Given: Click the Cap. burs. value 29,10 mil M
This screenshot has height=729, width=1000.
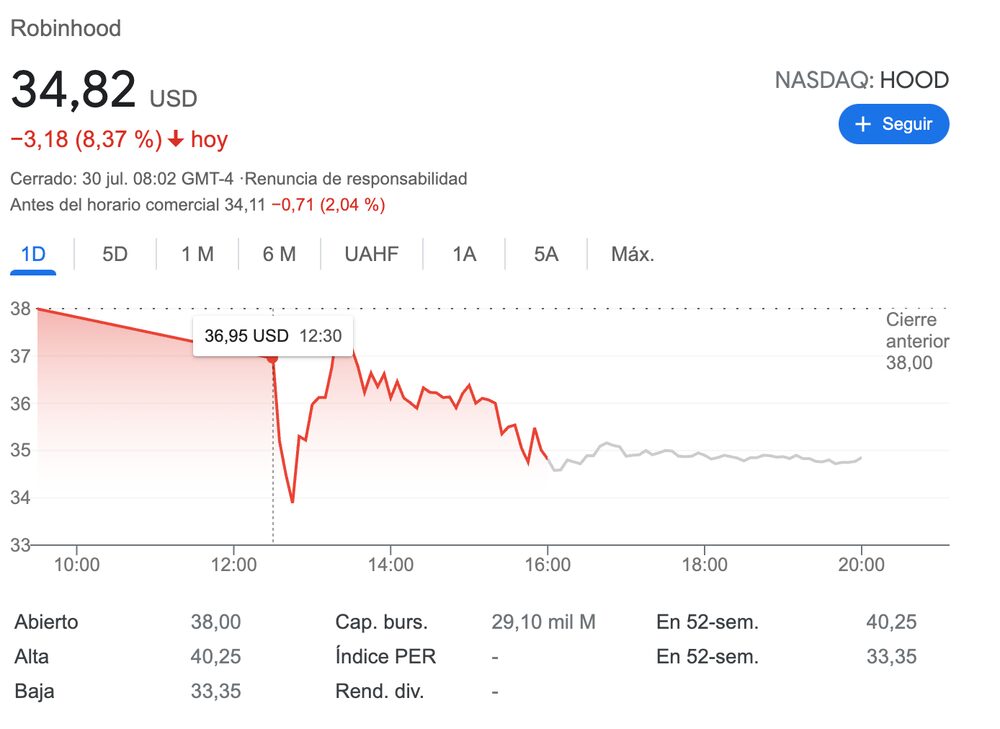Looking at the screenshot, I should tap(543, 622).
